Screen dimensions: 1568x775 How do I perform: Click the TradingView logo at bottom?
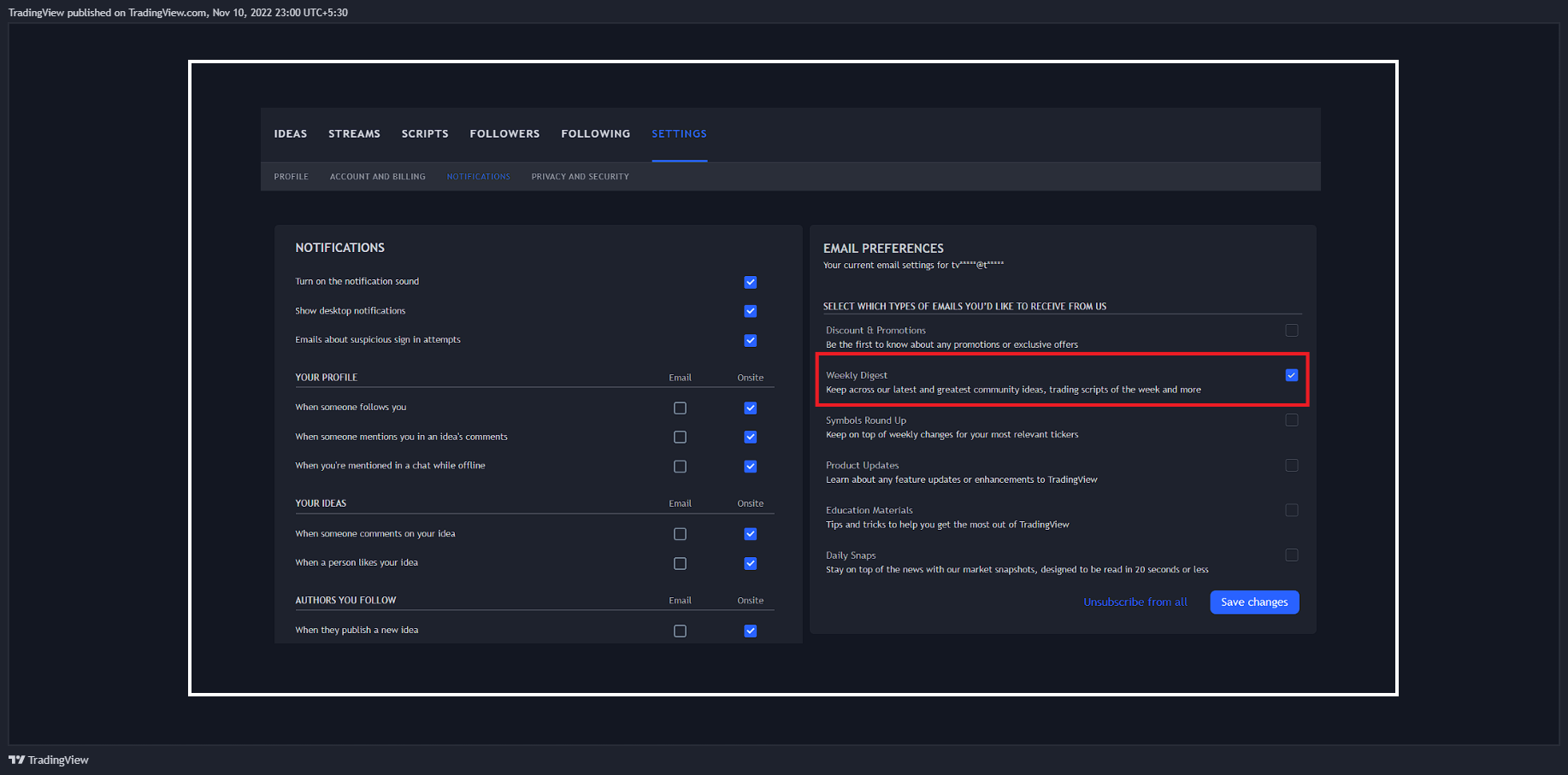click(x=49, y=760)
